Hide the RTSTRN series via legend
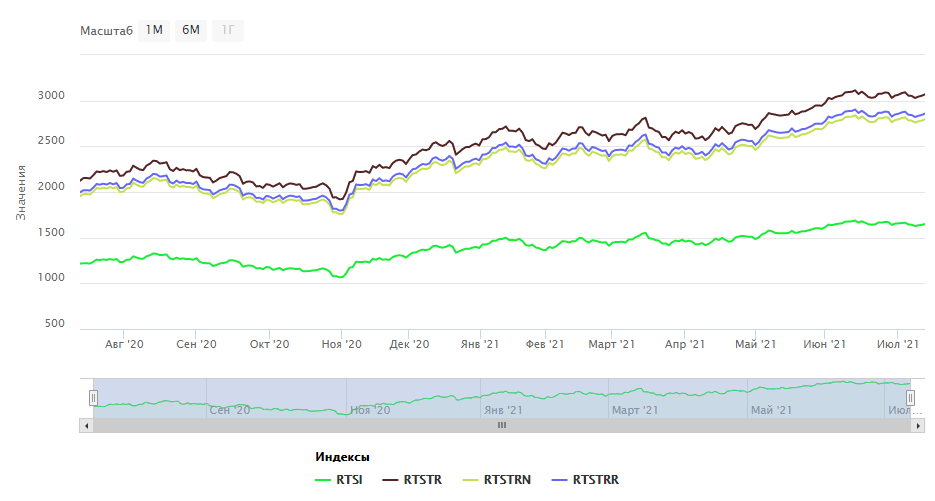Image resolution: width=935 pixels, height=501 pixels. 507,480
